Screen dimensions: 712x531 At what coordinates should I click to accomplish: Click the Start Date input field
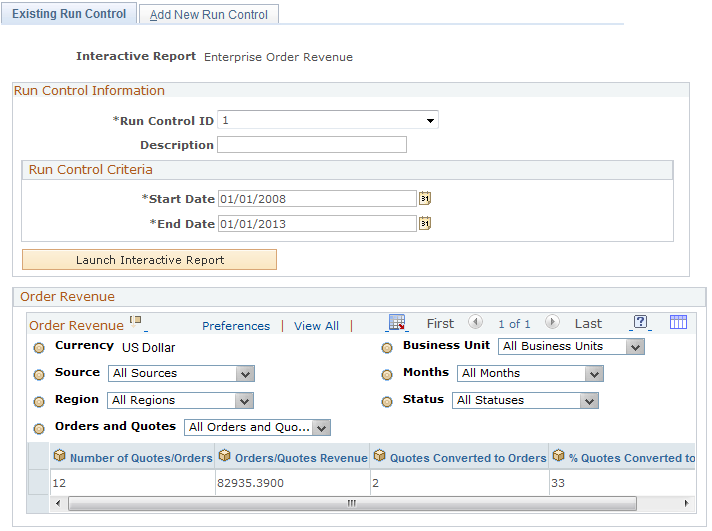(x=317, y=199)
